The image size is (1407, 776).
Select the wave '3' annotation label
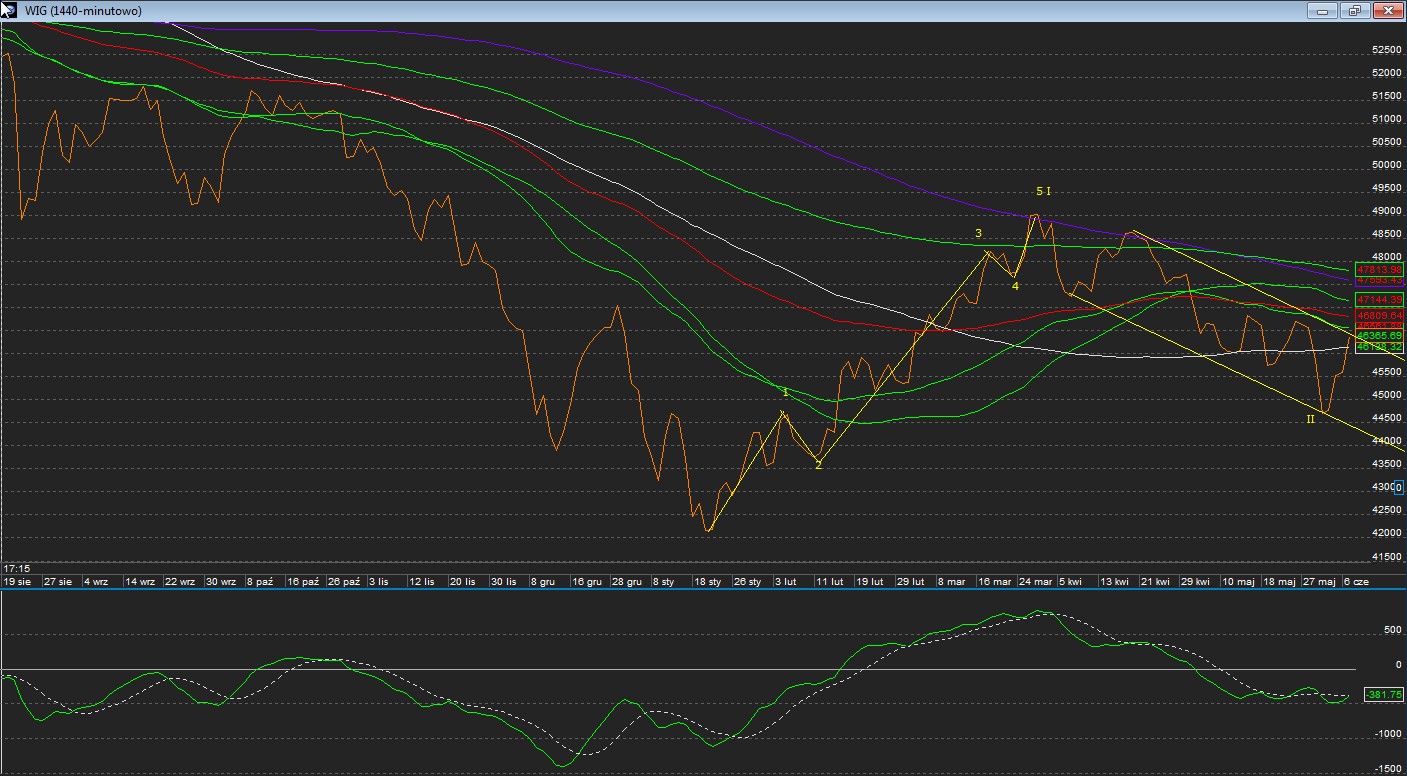click(979, 233)
